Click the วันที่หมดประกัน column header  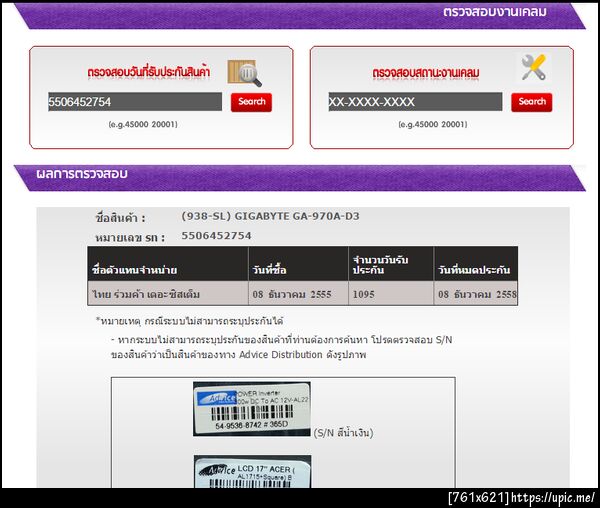coord(476,264)
